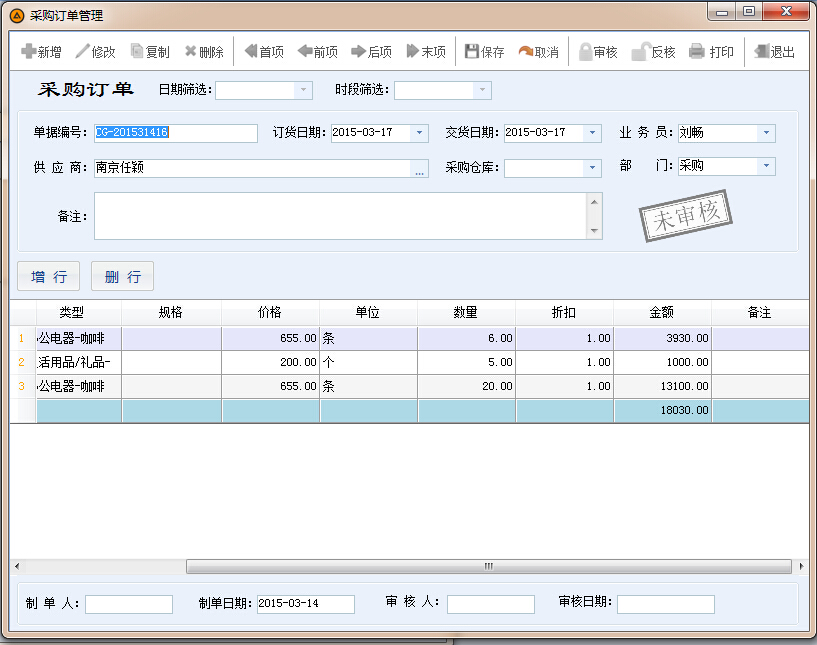Jump to first record with 首项 icon
The image size is (817, 645).
265,52
